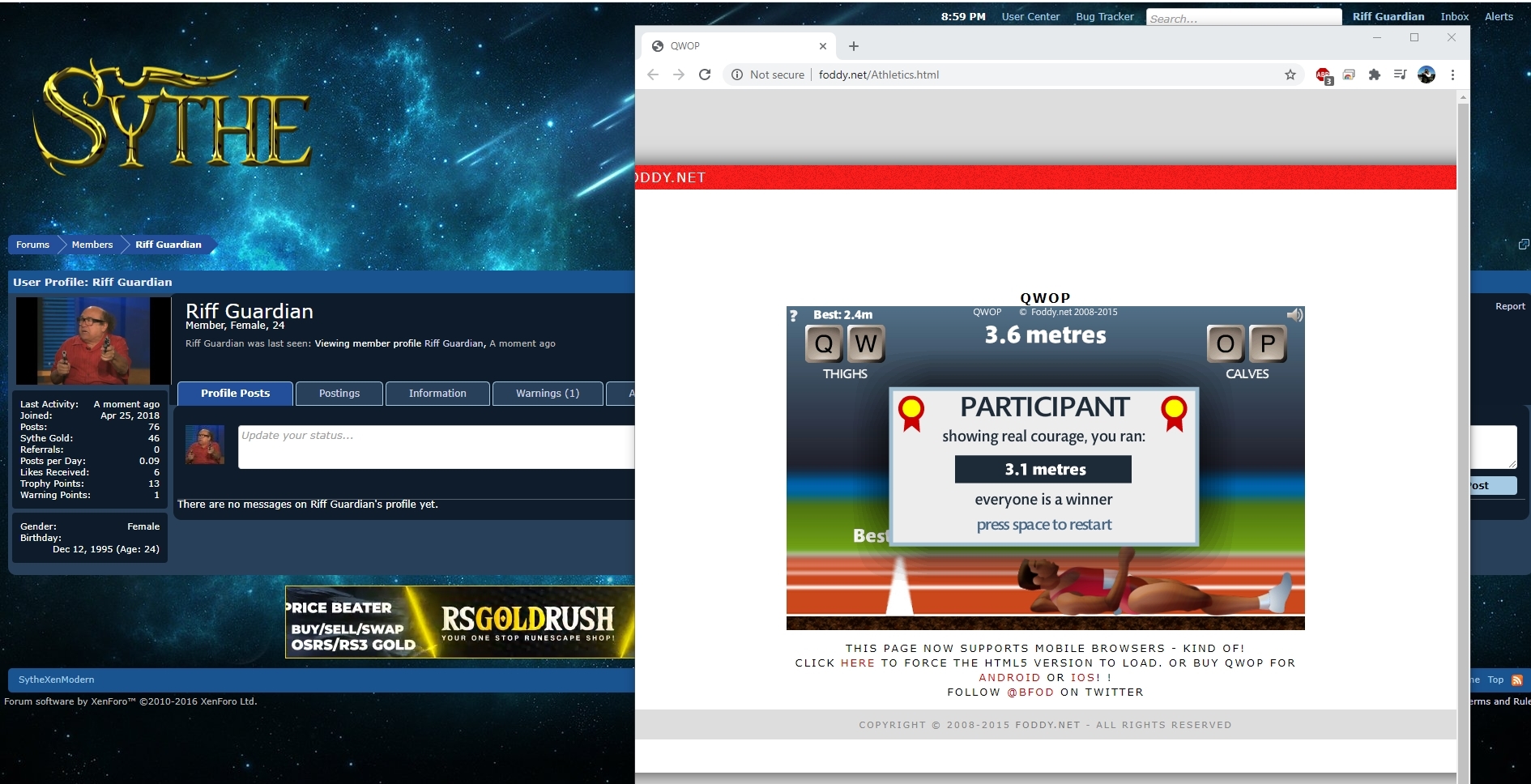Tap the Q thigh key
This screenshot has width=1531, height=784.
824,344
